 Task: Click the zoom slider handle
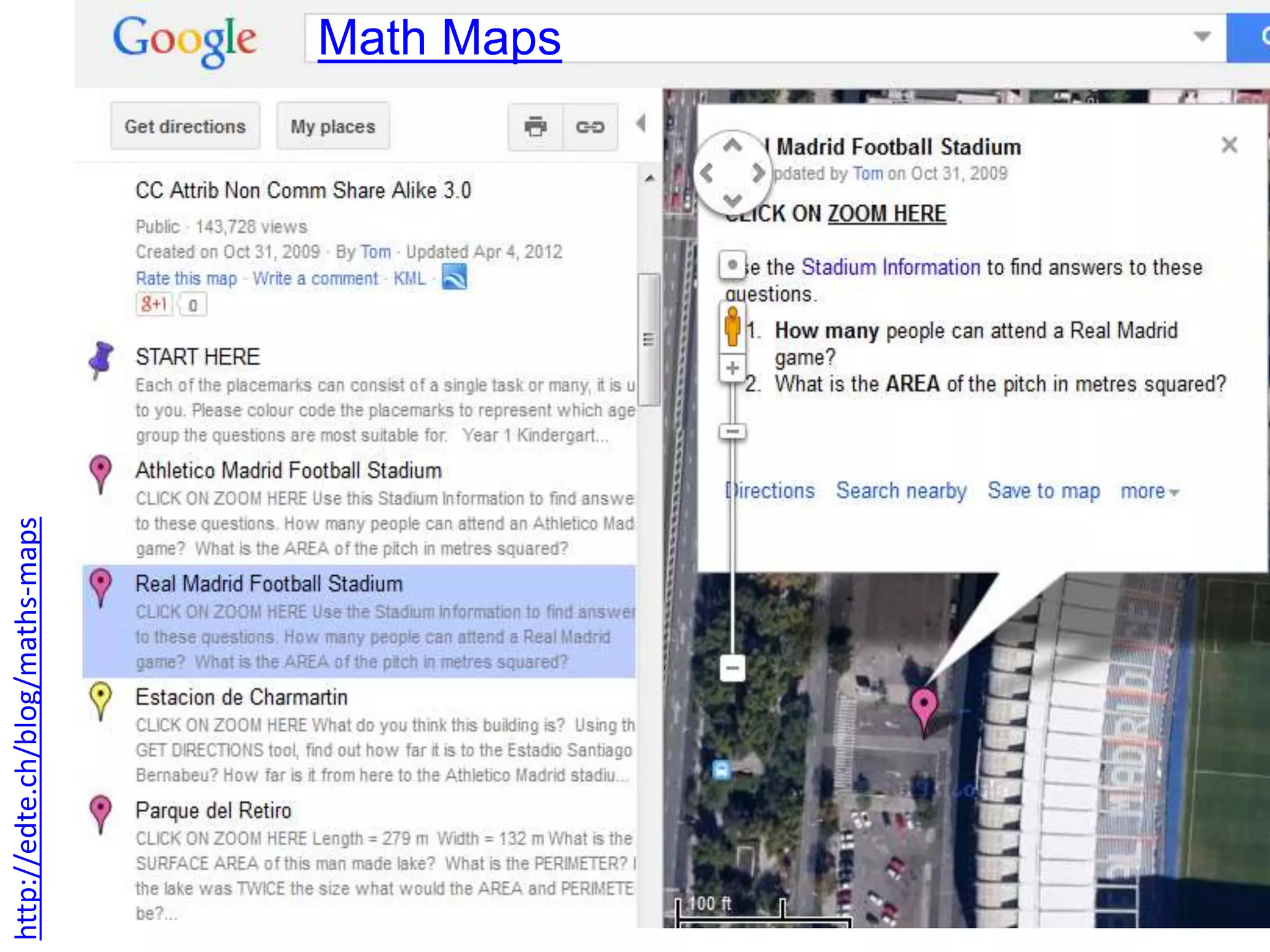point(732,431)
